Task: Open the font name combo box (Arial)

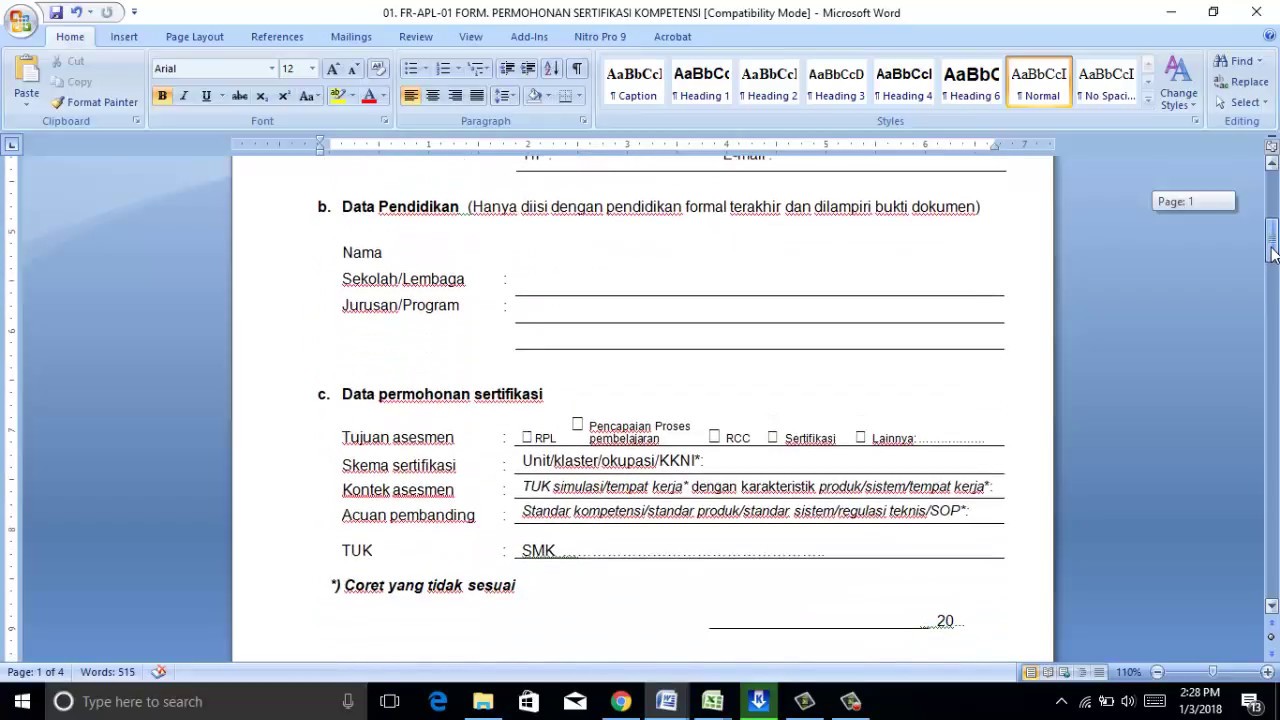Action: click(214, 68)
